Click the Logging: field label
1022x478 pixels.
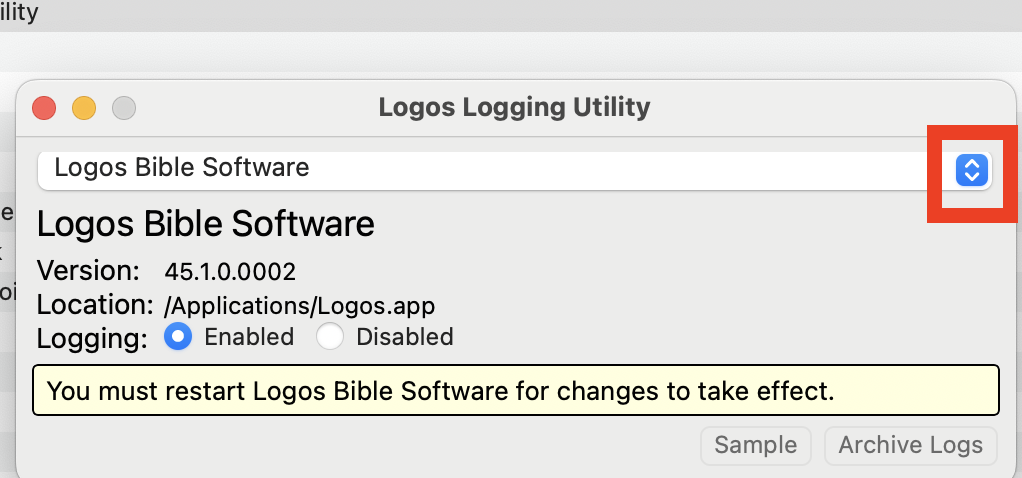point(91,338)
